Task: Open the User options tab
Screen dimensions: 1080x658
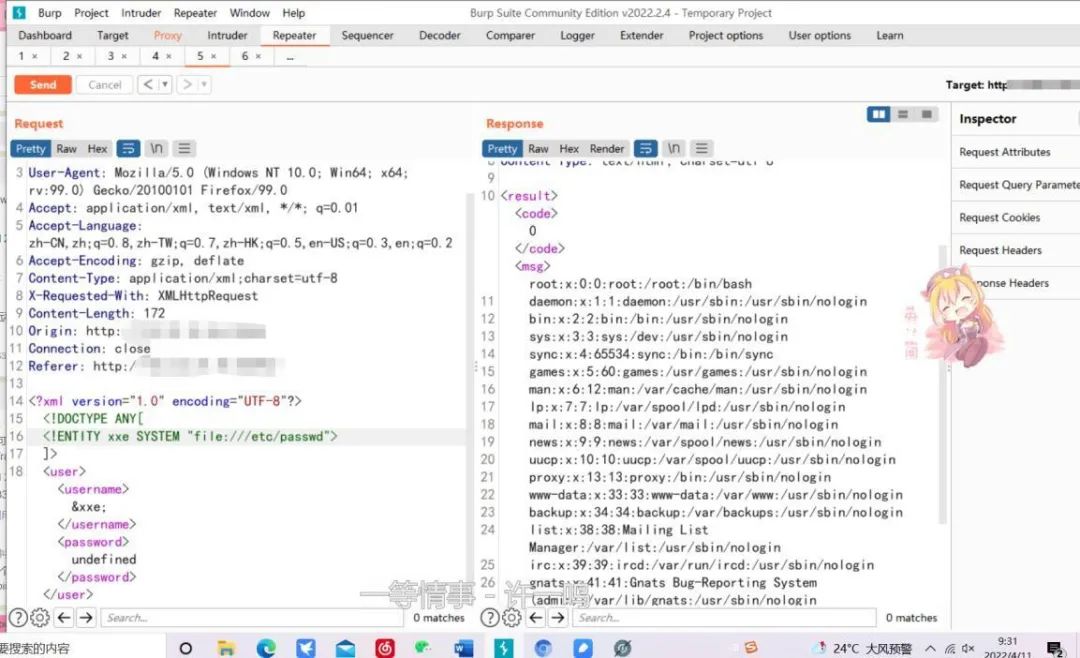Action: 820,35
